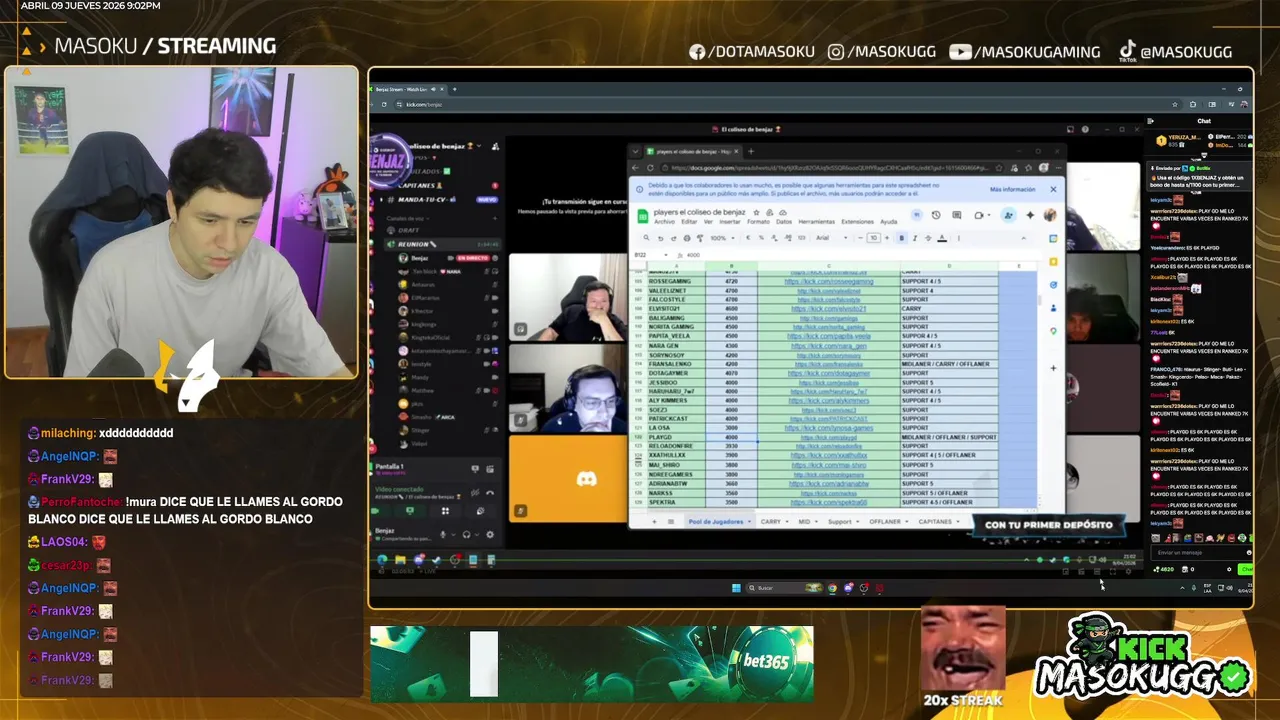1280x720 pixels.
Task: Click the Sheets print icon
Action: click(687, 238)
